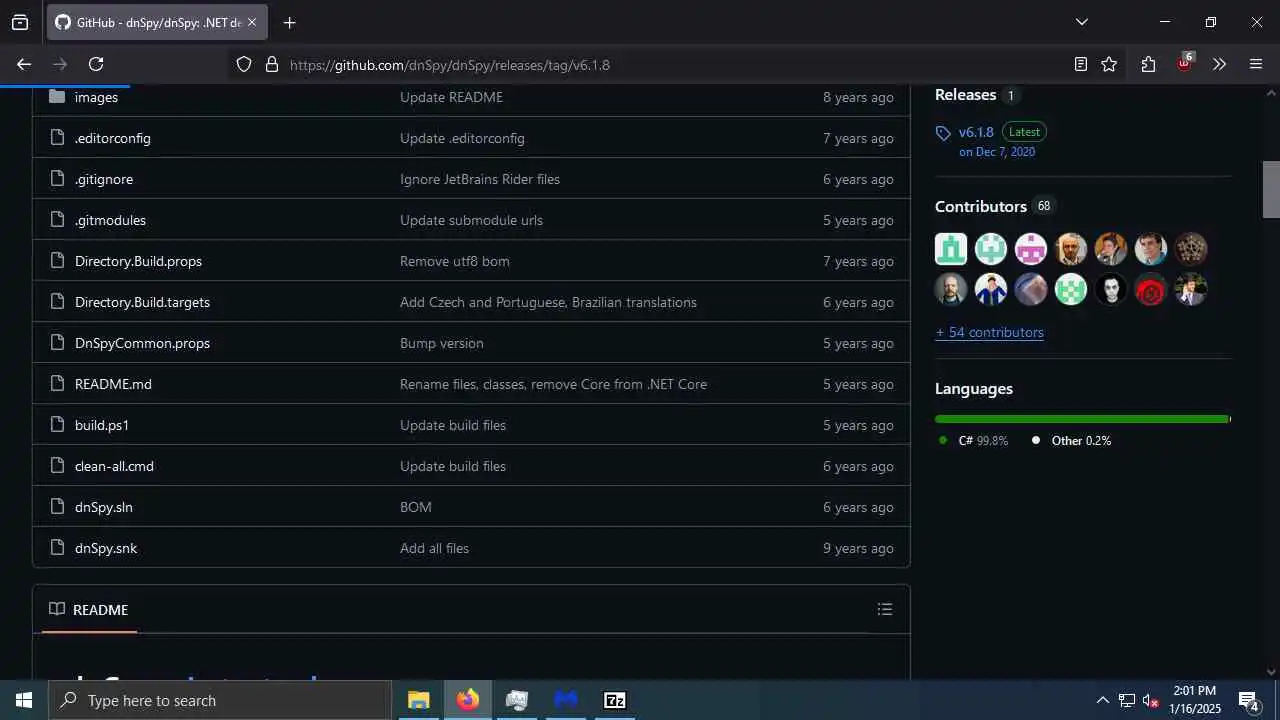Open the Firefox application menu
Viewport: 1280px width, 720px height.
click(x=1256, y=64)
